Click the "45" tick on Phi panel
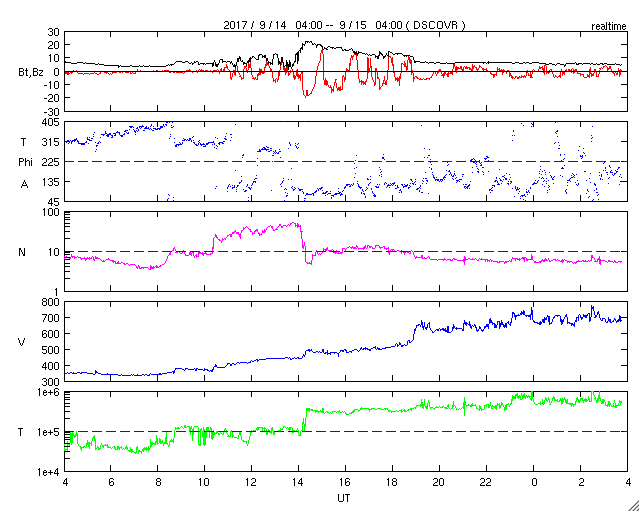The width and height of the screenshot is (640, 512). pos(54,202)
